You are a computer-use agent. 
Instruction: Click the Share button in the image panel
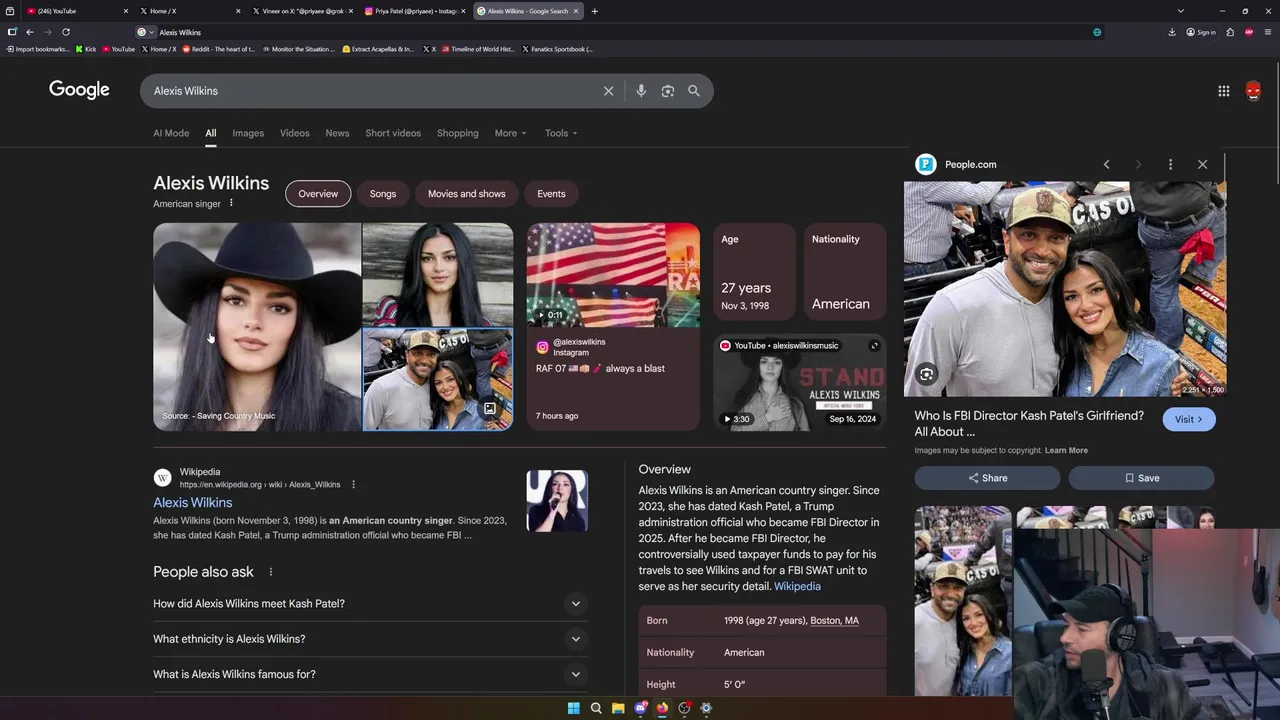(x=988, y=478)
